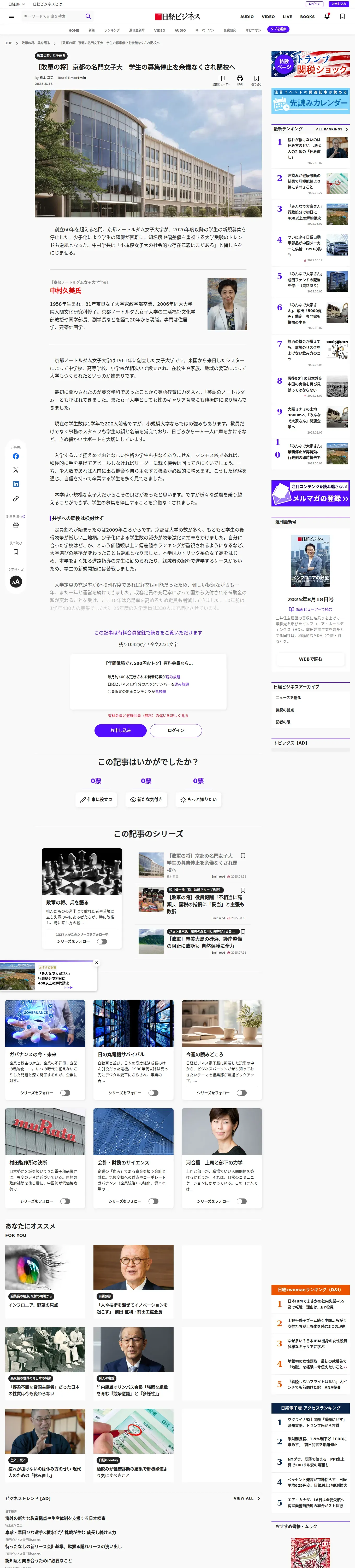The height and width of the screenshot is (1568, 355).
Task: Open the ランキング nav tab
Action: click(112, 30)
